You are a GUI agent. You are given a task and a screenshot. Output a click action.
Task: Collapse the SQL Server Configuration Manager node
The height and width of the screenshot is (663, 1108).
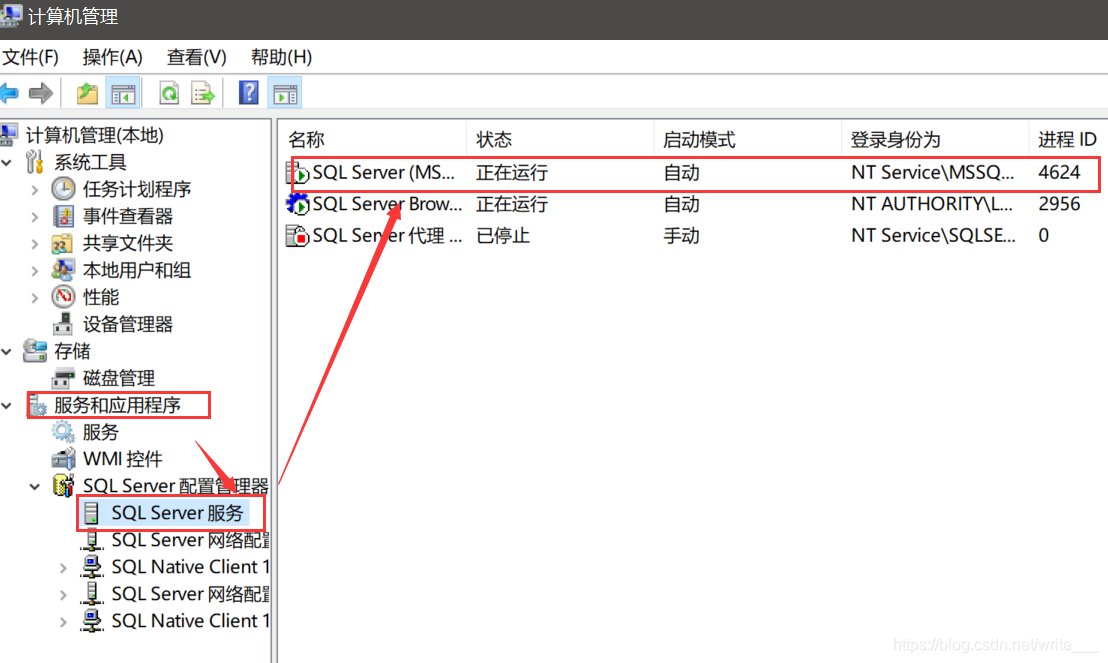[x=35, y=486]
